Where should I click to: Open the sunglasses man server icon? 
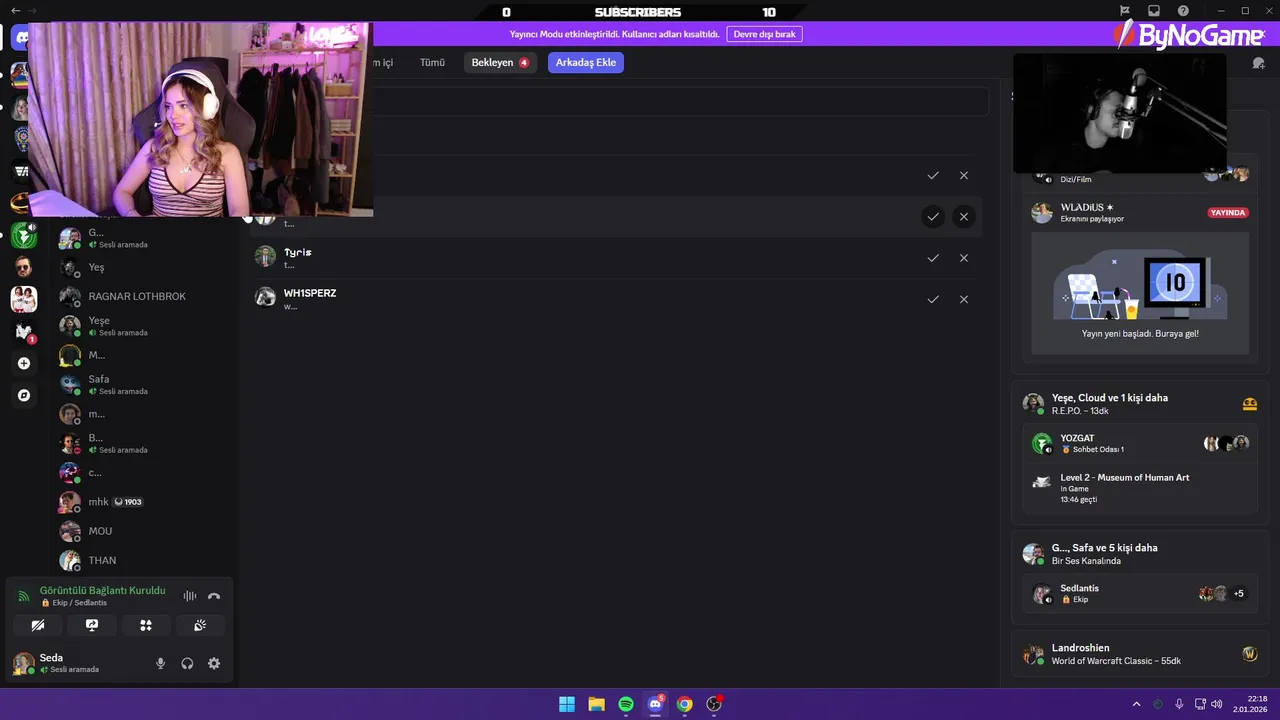(23, 267)
